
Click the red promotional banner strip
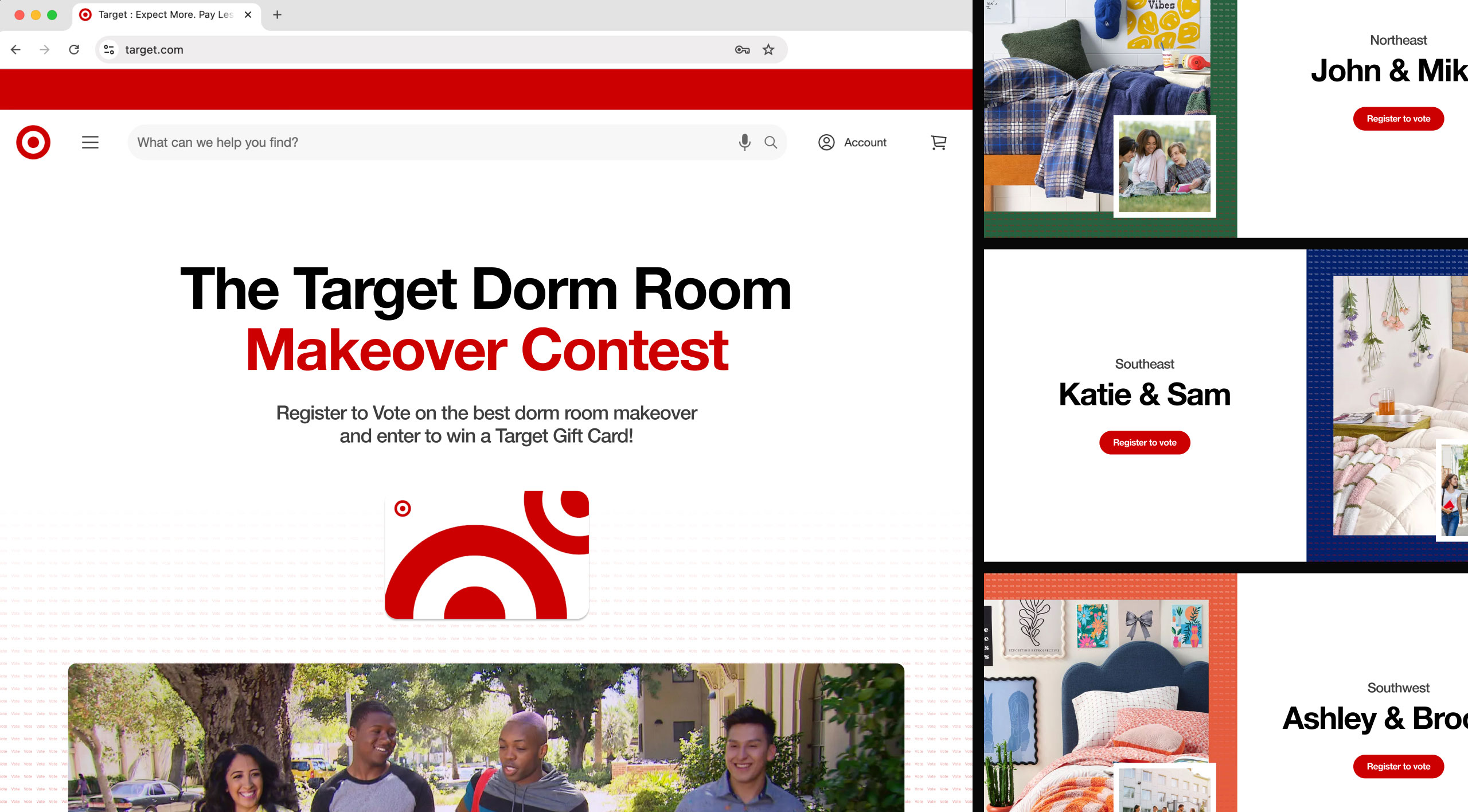486,89
